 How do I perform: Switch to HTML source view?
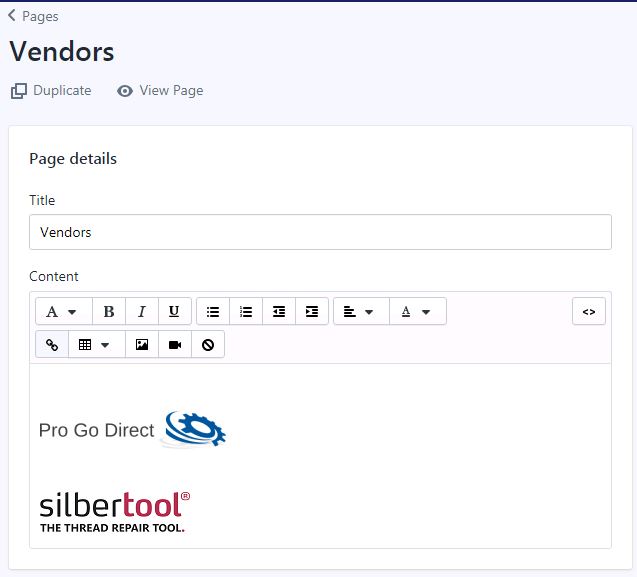point(589,312)
